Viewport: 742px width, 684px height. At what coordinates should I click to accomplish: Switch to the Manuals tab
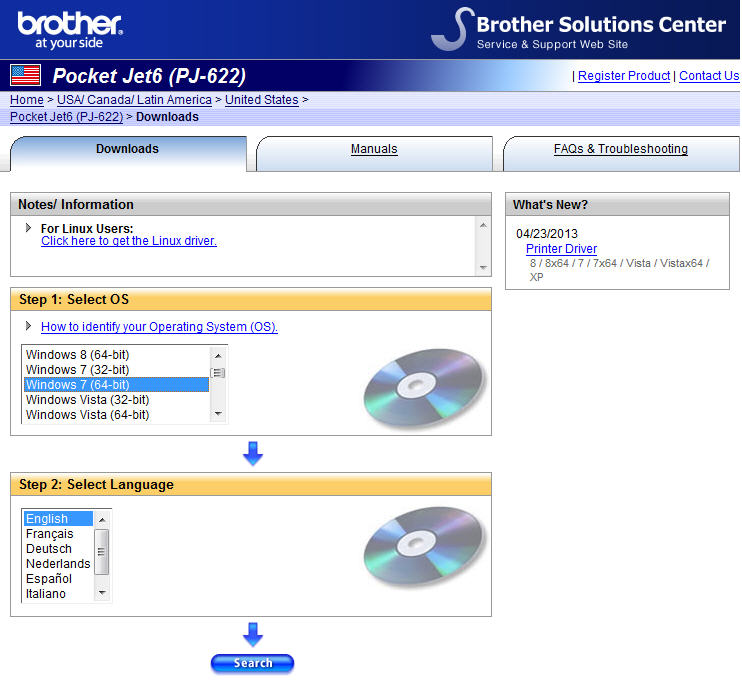(x=374, y=150)
